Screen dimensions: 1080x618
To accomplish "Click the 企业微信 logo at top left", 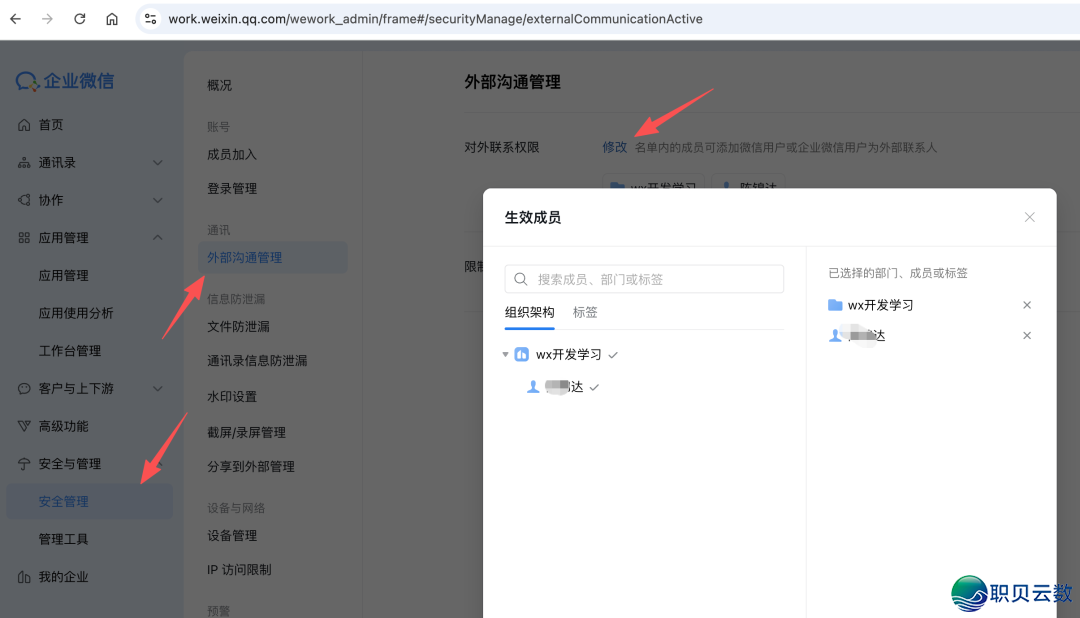I will pos(63,80).
